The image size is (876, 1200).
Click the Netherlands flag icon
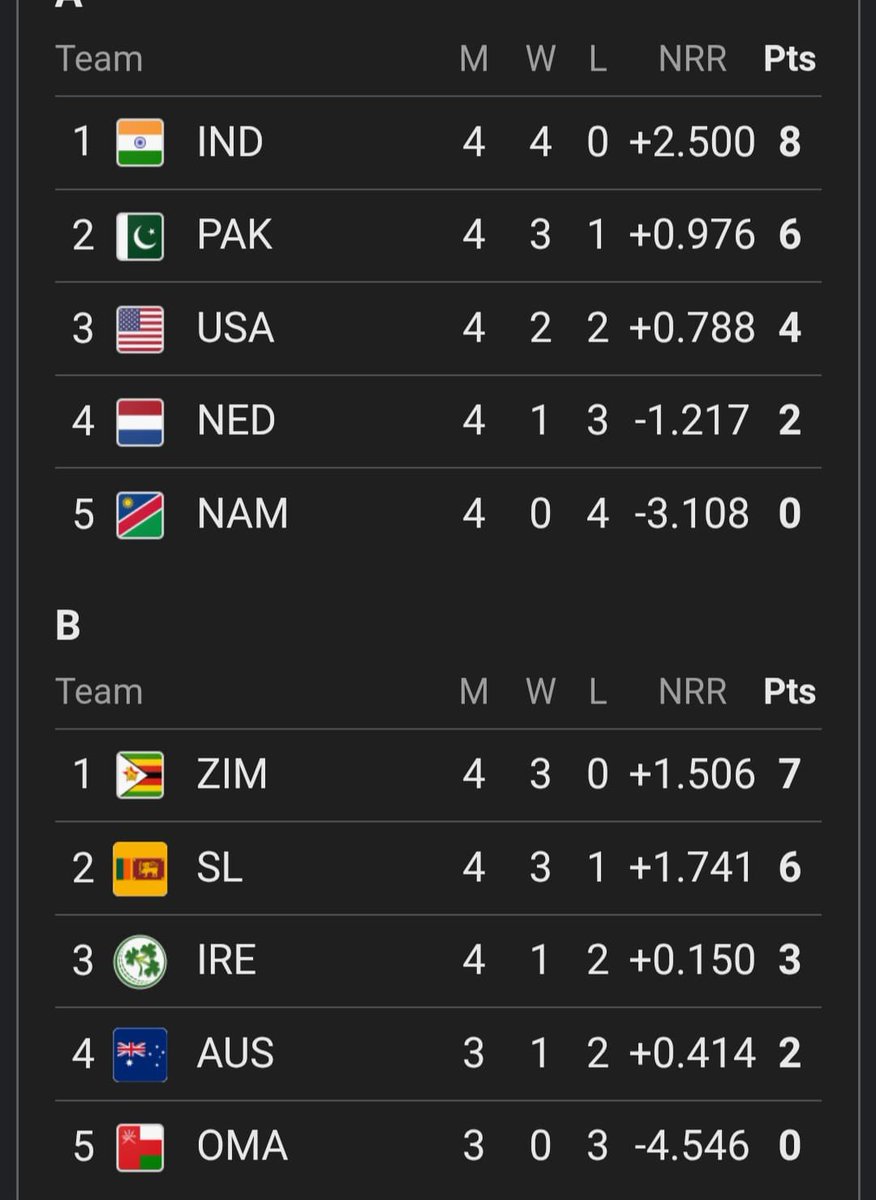pyautogui.click(x=140, y=422)
